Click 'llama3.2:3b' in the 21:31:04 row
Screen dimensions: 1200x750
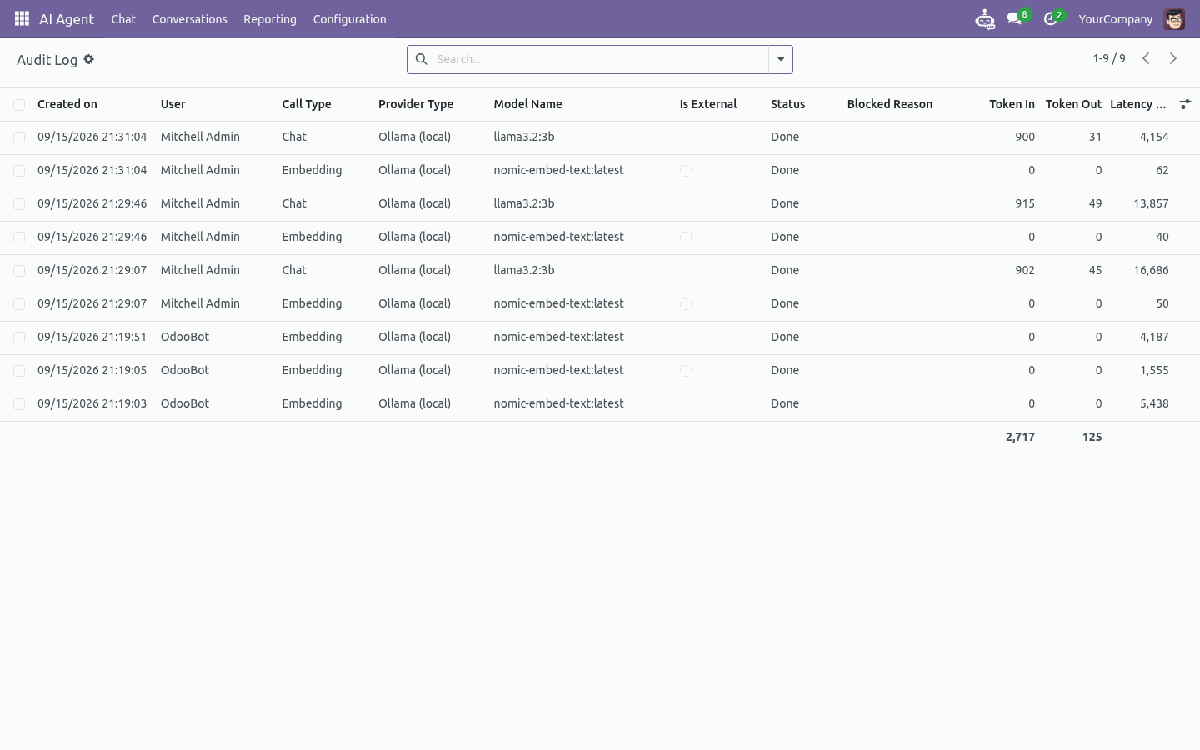[524, 137]
